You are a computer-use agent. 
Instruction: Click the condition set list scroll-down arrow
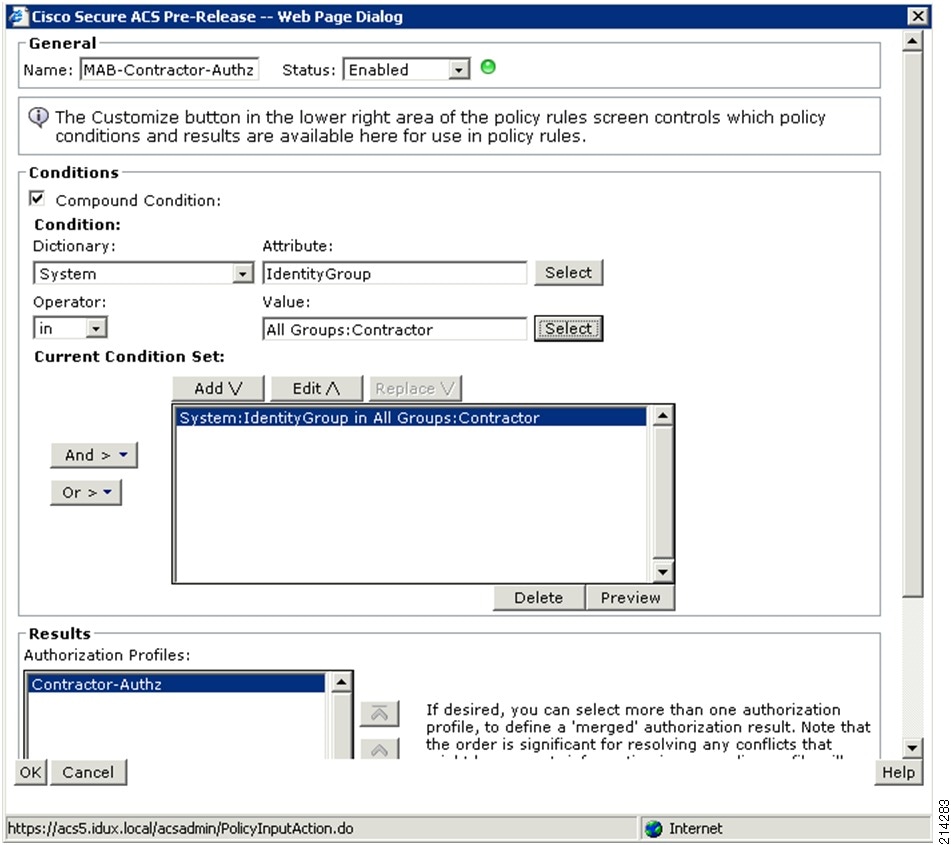click(x=662, y=571)
